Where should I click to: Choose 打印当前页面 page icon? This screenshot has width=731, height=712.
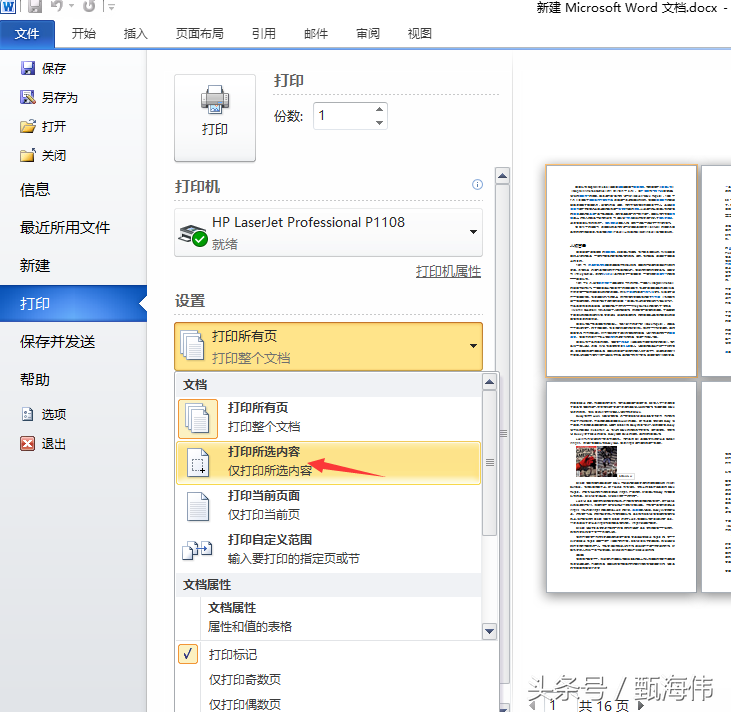[x=198, y=506]
